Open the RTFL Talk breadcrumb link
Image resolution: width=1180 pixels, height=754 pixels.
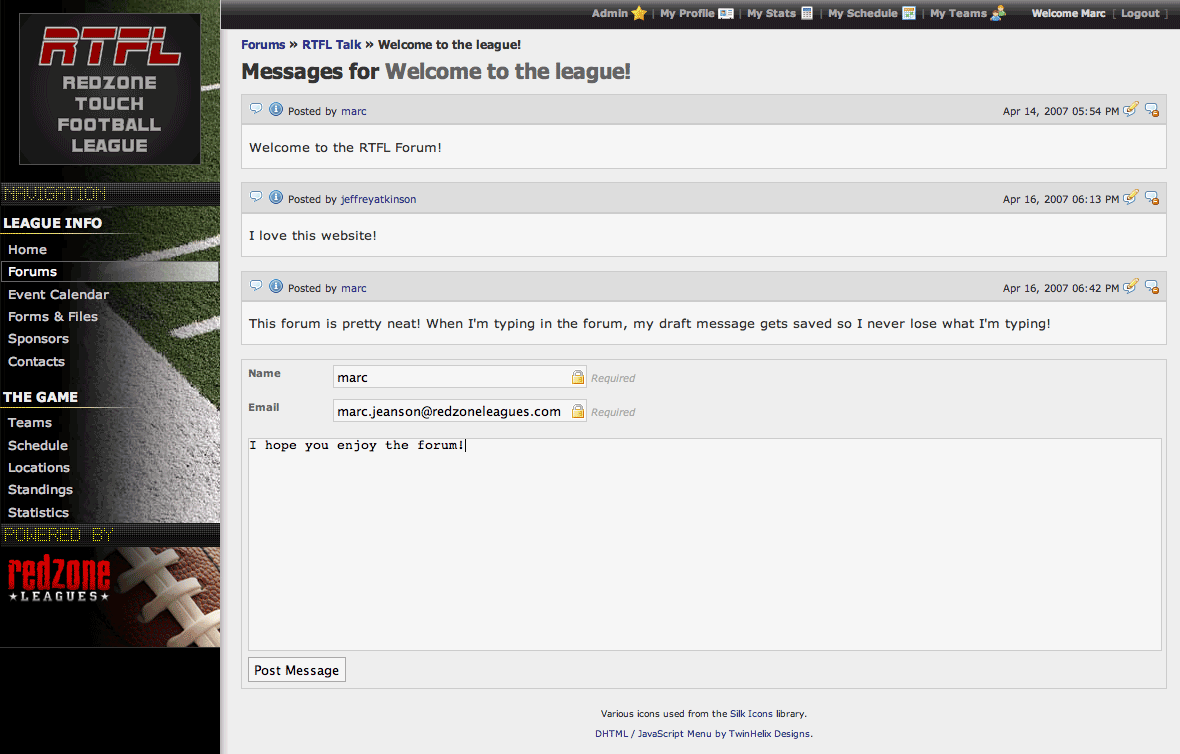tap(332, 44)
